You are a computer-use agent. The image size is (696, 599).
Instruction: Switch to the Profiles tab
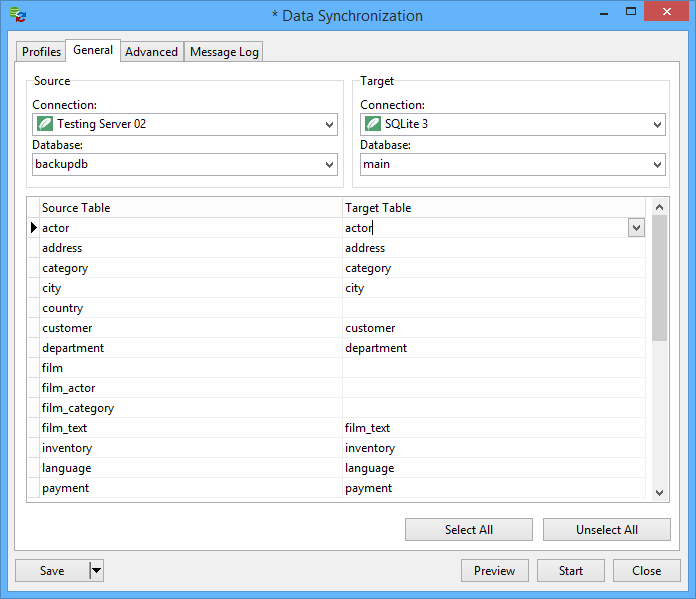pos(41,52)
